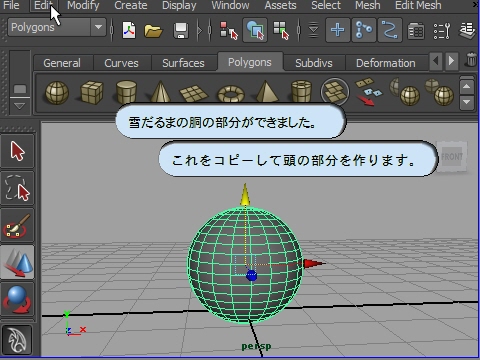Open the Edit menu
480x360 pixels.
point(43,5)
